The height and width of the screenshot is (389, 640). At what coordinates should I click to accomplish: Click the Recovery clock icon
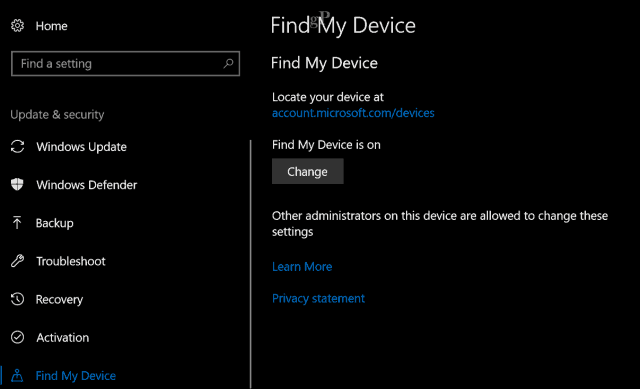tap(17, 299)
